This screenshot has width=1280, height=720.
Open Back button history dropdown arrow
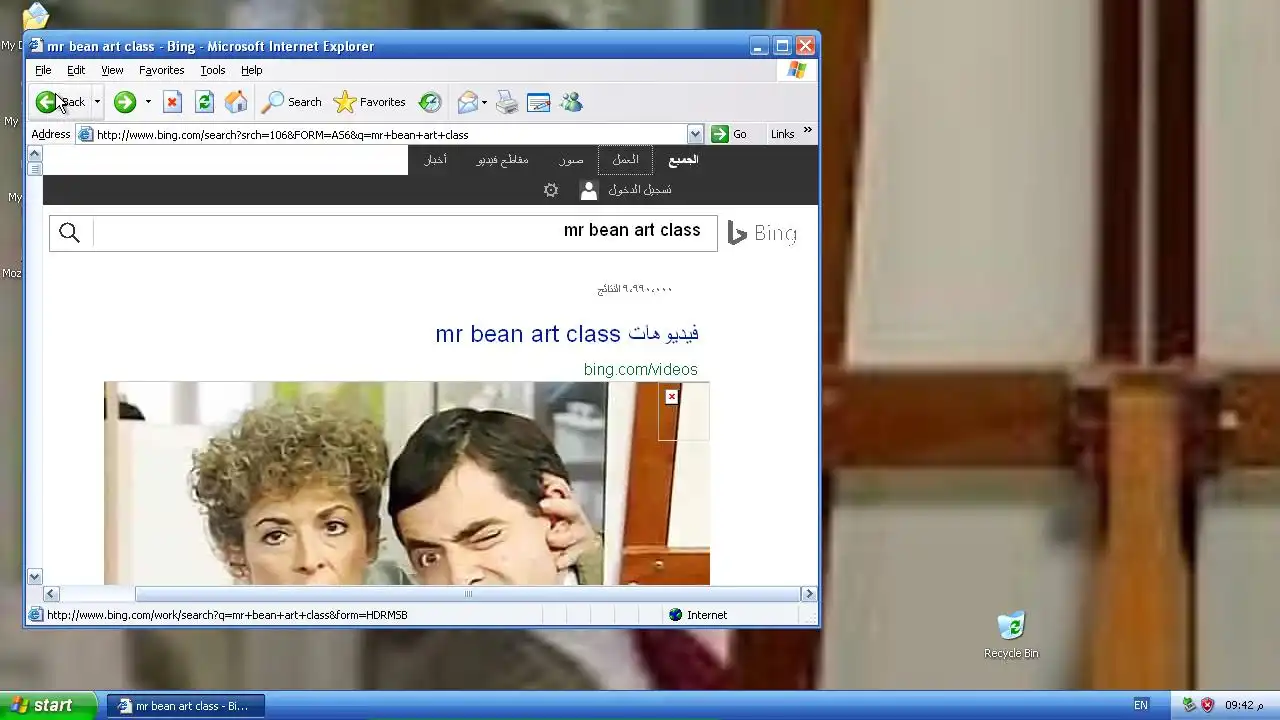(97, 102)
